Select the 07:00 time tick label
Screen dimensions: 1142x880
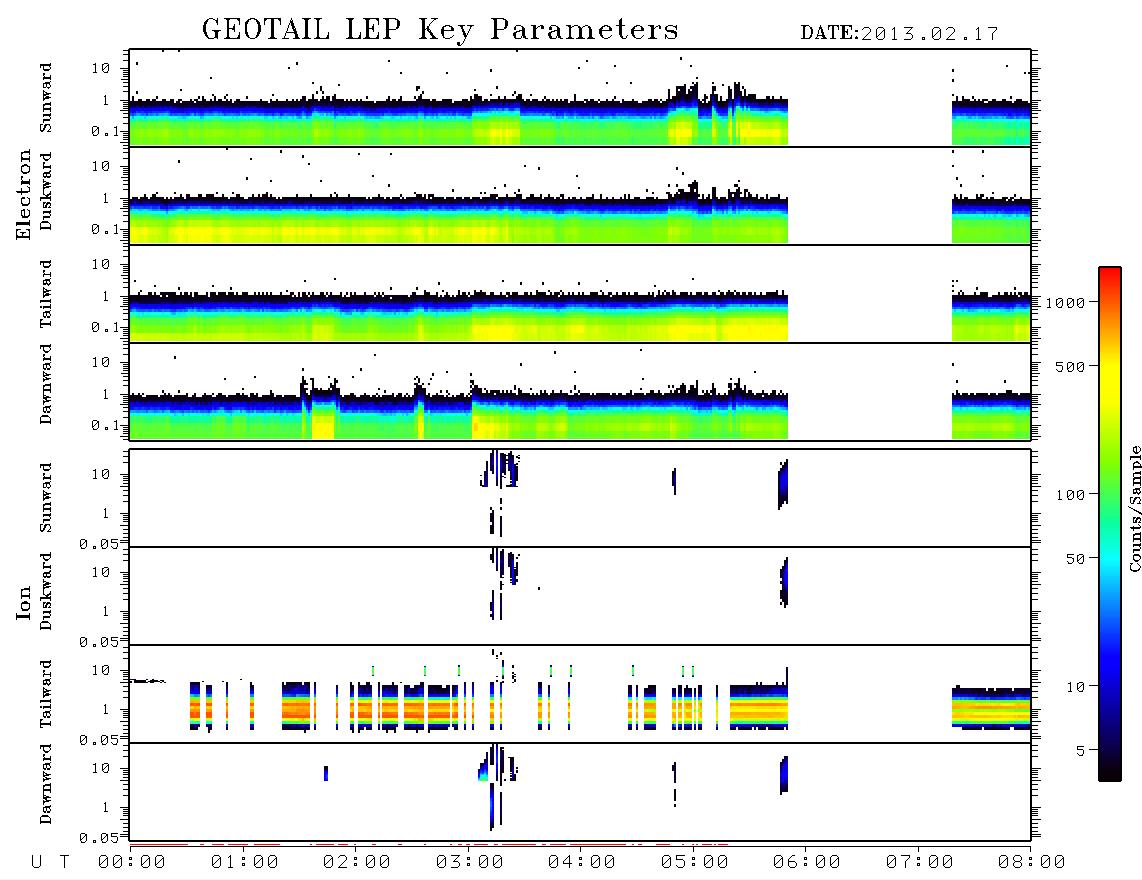[920, 863]
